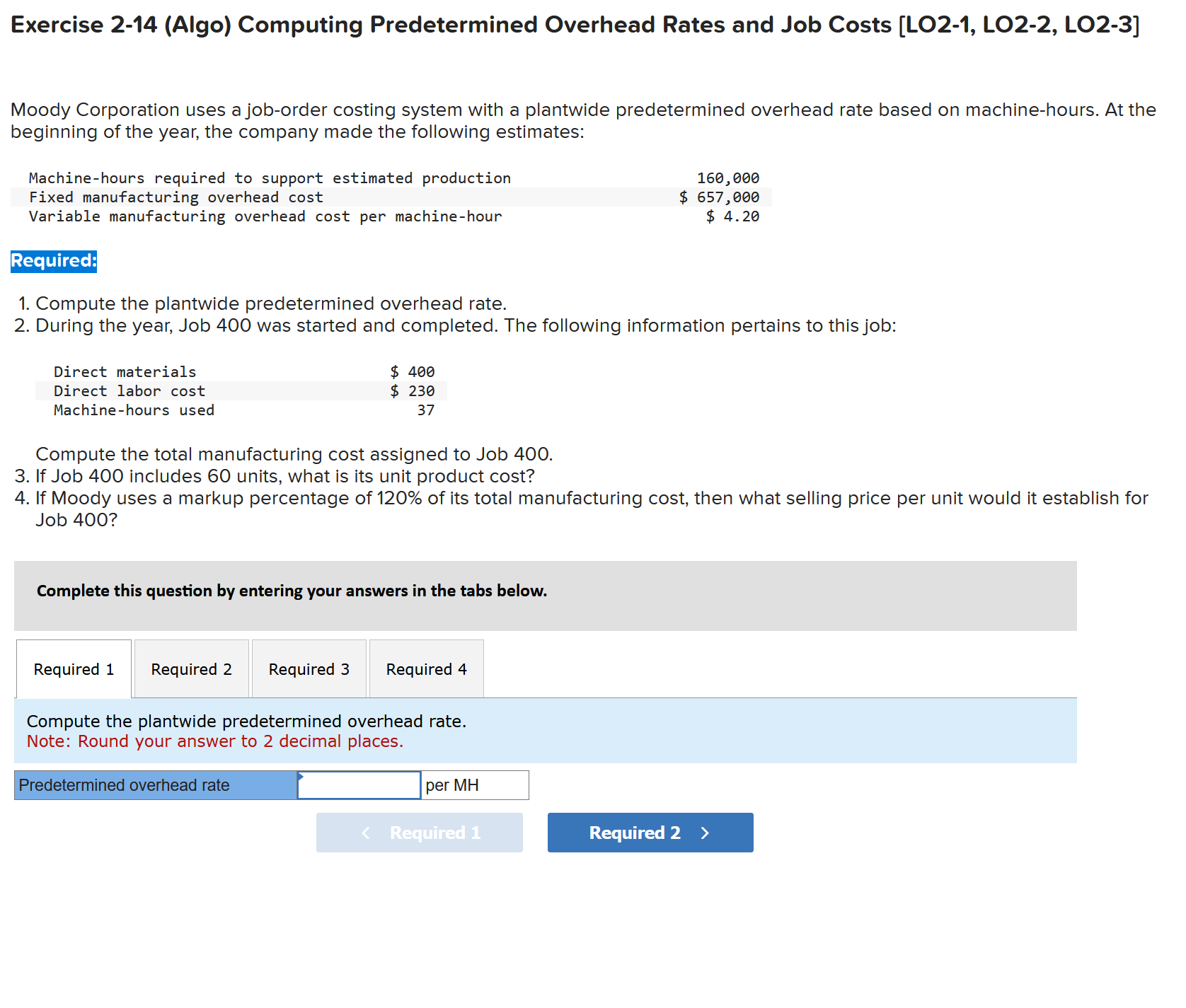Image resolution: width=1186 pixels, height=1008 pixels.
Task: Click the rounding note in red text
Action: pos(215,741)
